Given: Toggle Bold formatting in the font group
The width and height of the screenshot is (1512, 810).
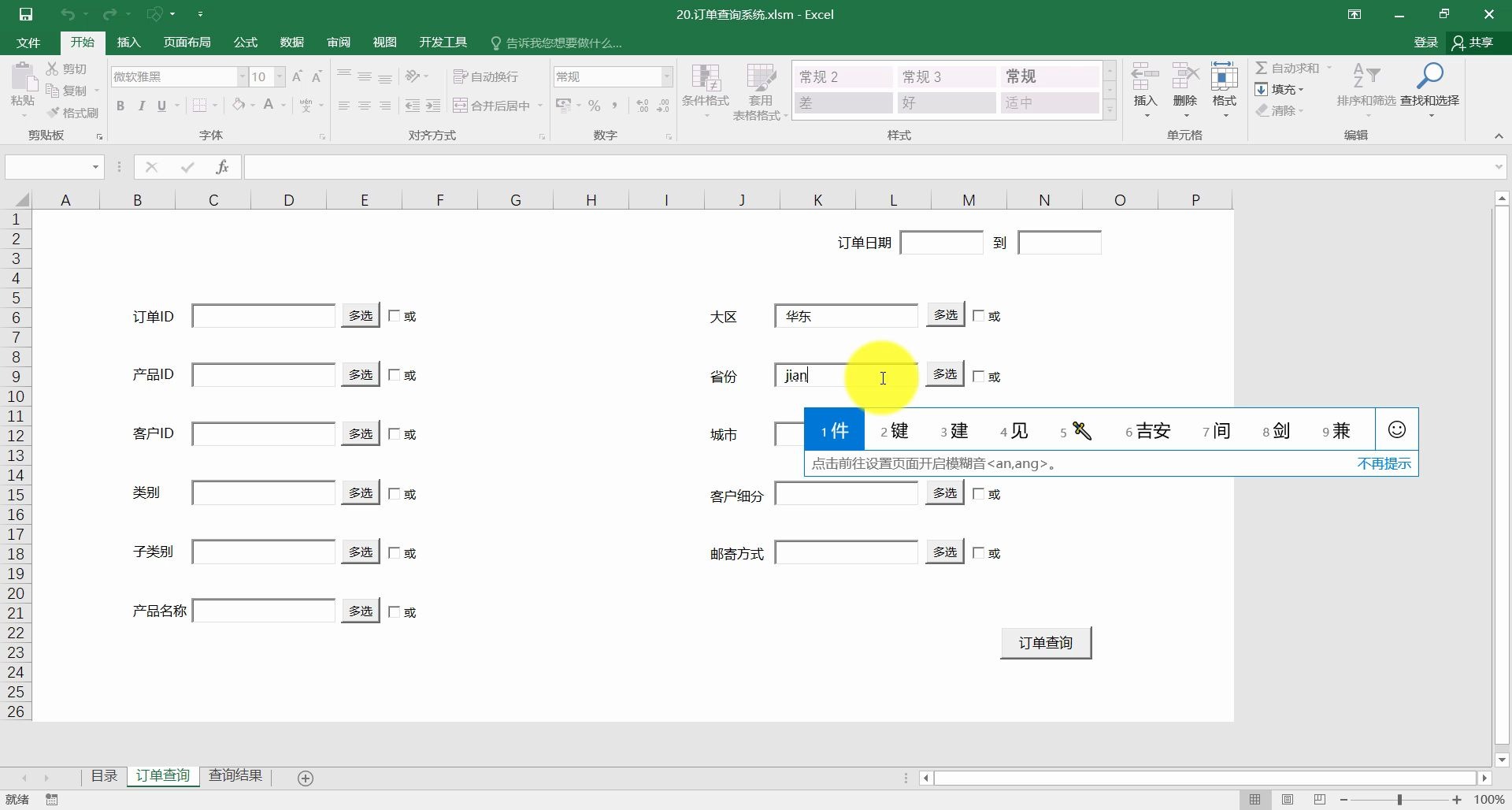Looking at the screenshot, I should point(120,106).
